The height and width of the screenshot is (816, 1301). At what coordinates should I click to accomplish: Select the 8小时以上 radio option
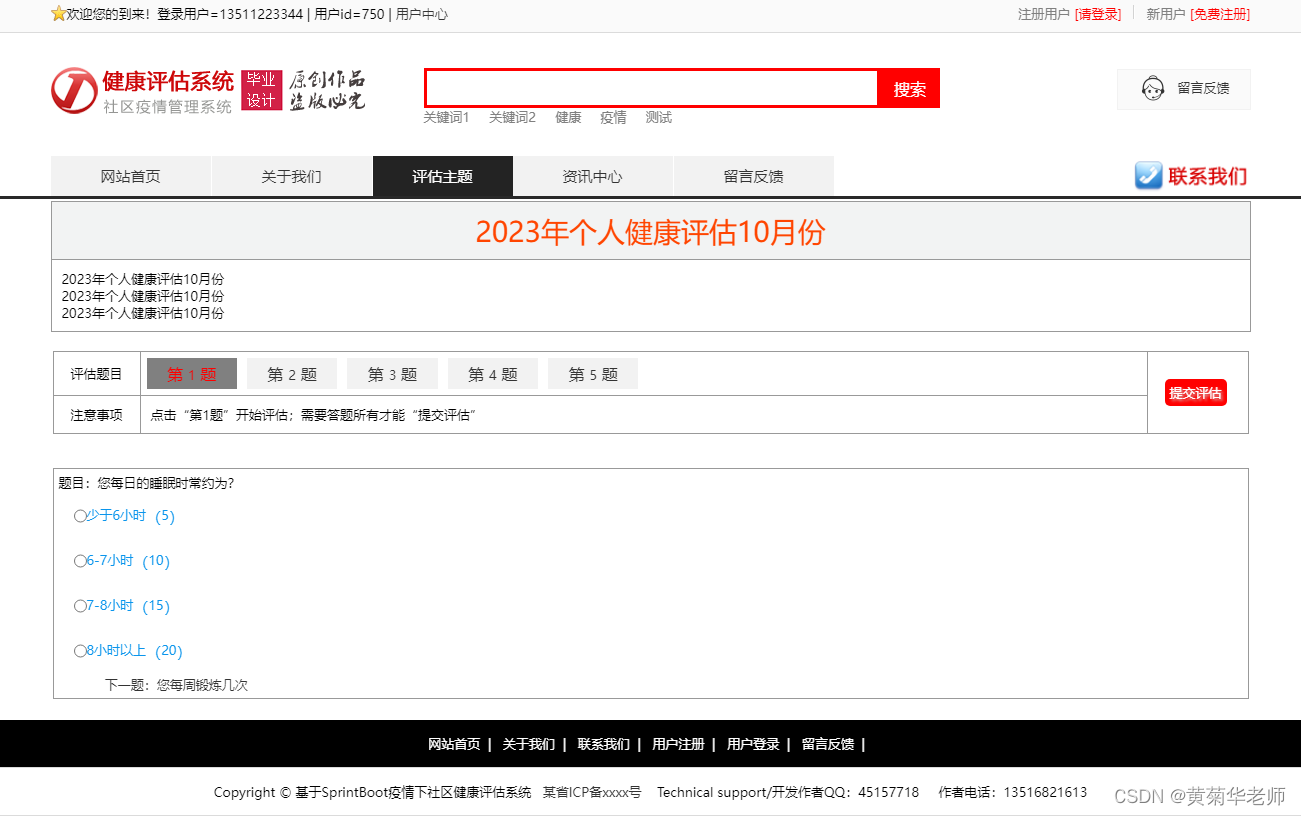[x=80, y=652]
